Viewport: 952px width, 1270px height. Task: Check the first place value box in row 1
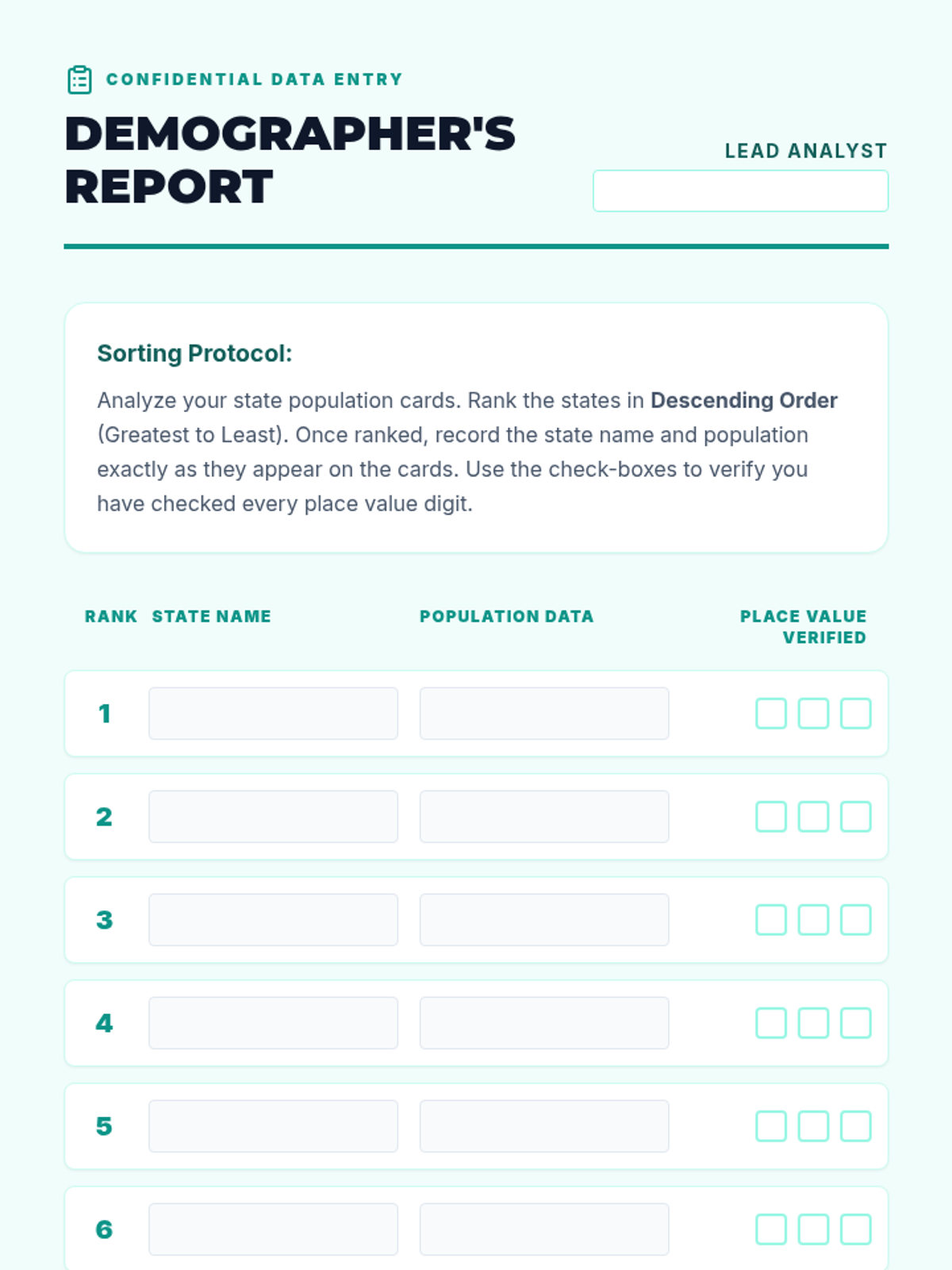pyautogui.click(x=770, y=713)
